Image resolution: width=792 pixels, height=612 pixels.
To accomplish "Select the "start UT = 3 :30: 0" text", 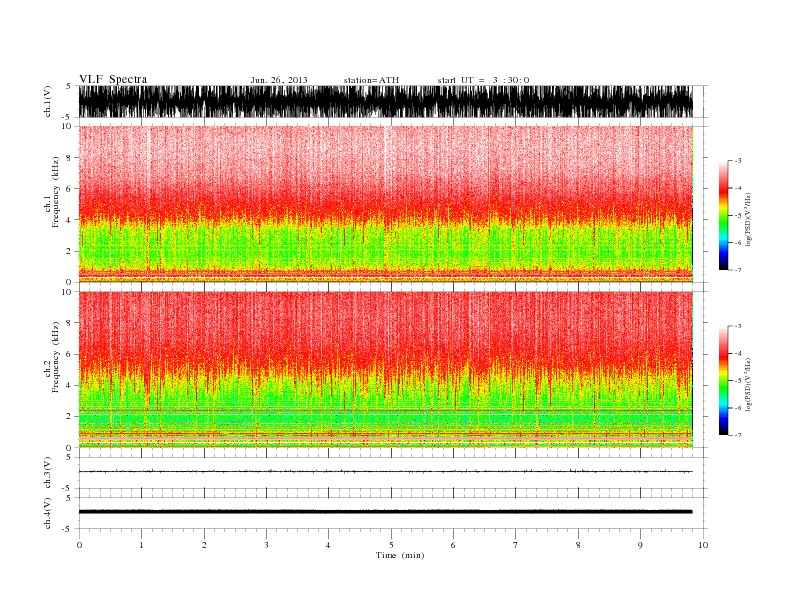I will tap(483, 80).
